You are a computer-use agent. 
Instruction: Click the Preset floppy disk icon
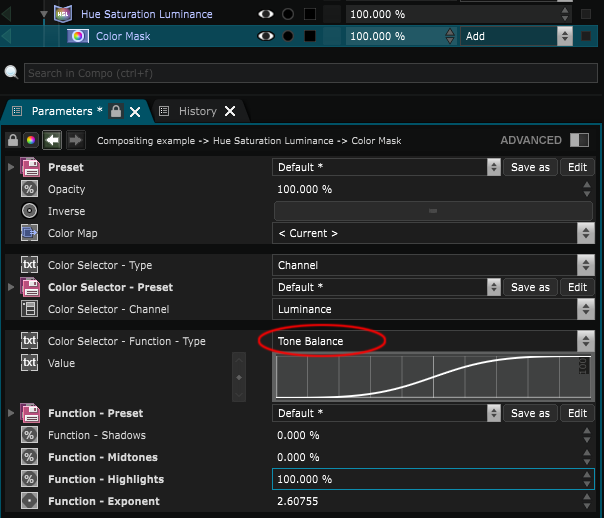tap(30, 167)
